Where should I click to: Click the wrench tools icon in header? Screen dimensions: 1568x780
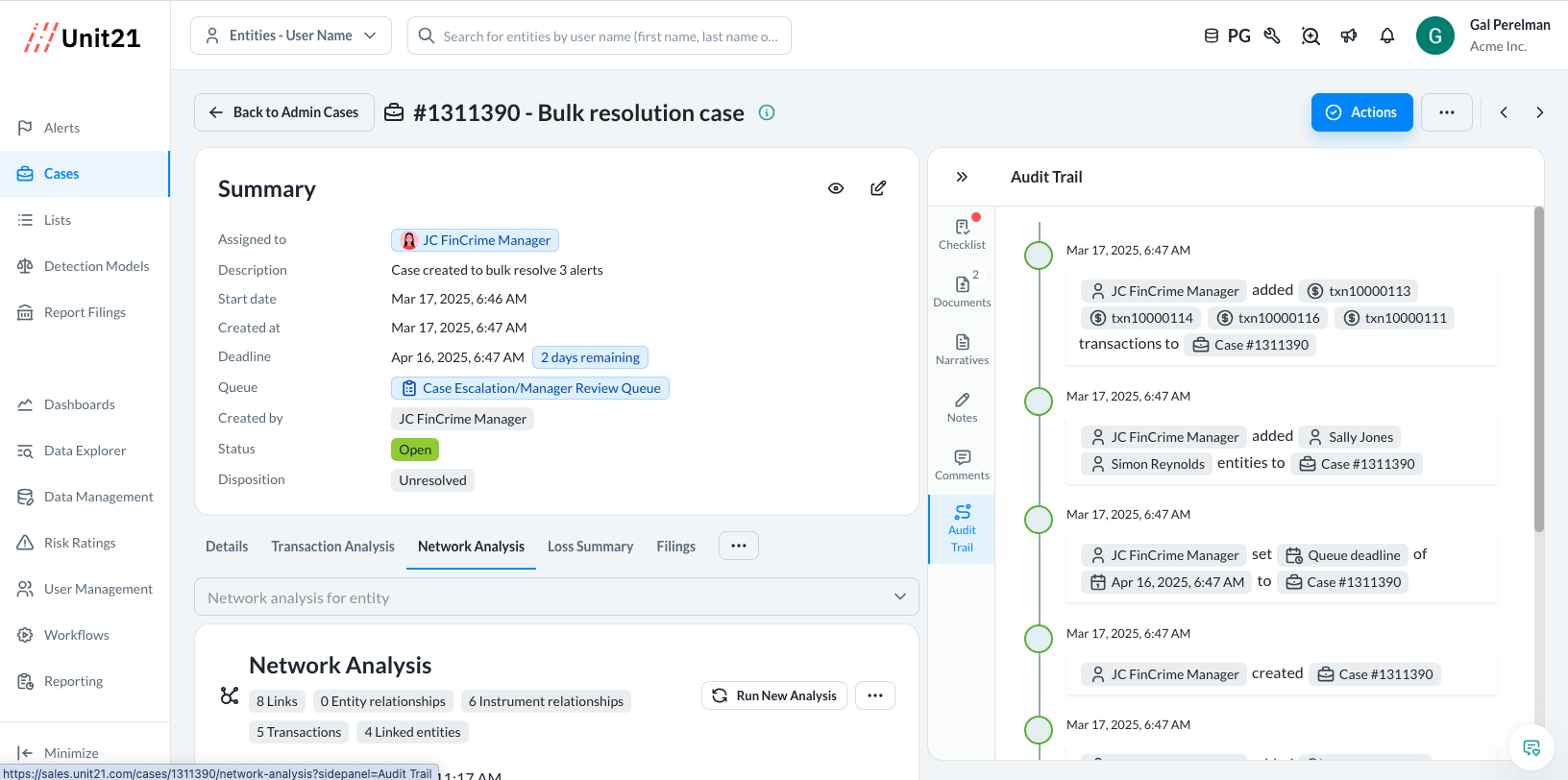point(1272,36)
